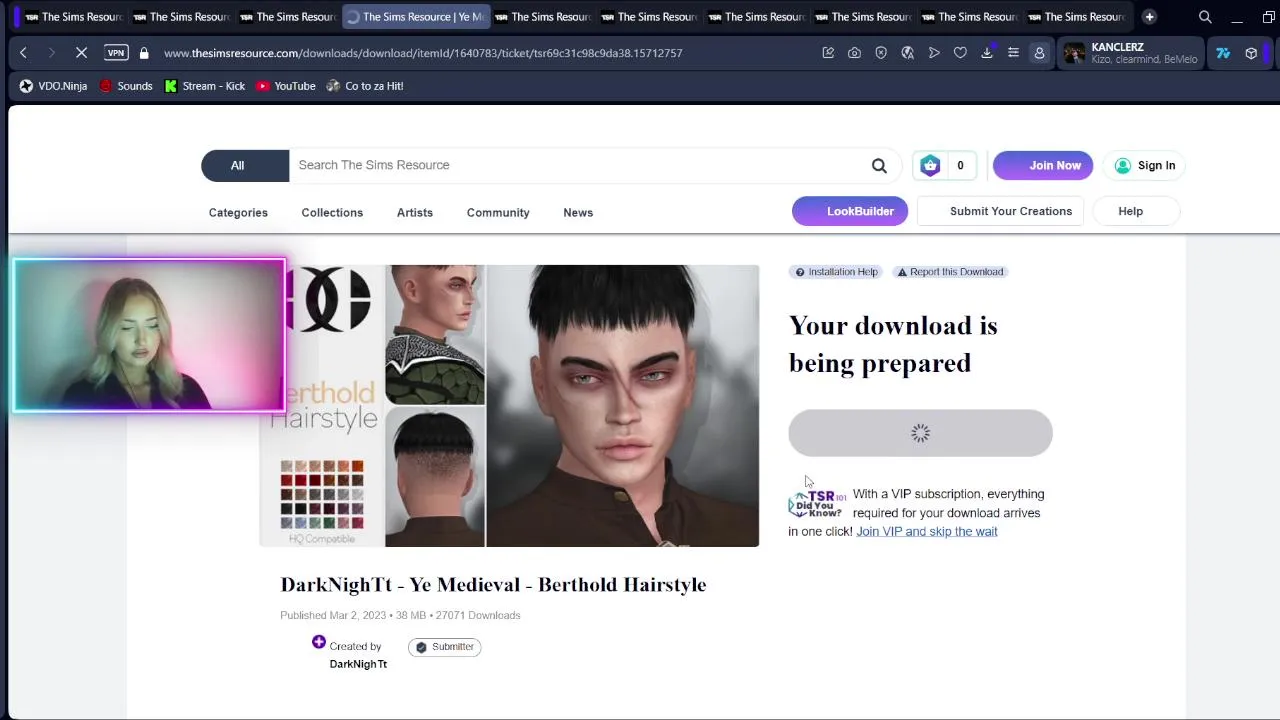The image size is (1280, 720).
Task: Open the Community menu
Action: [498, 212]
